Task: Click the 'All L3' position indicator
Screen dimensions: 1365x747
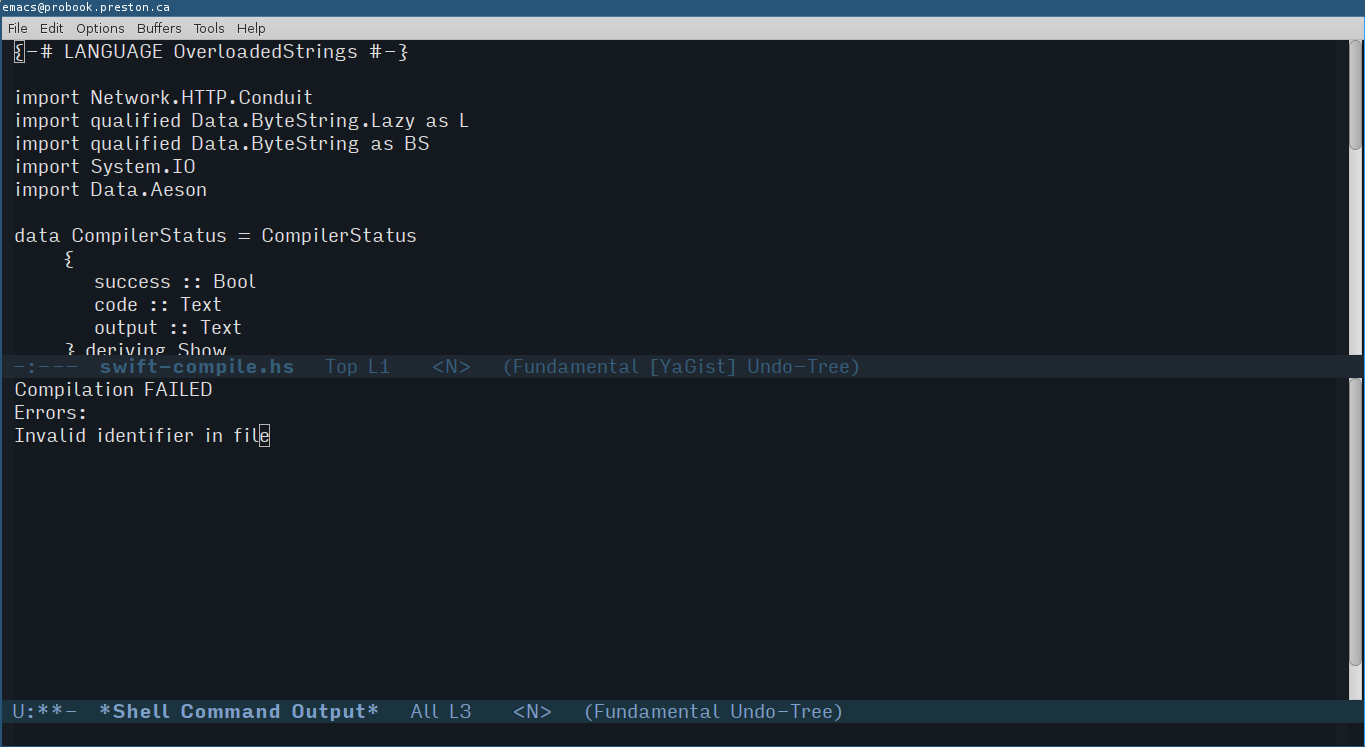Action: (440, 712)
